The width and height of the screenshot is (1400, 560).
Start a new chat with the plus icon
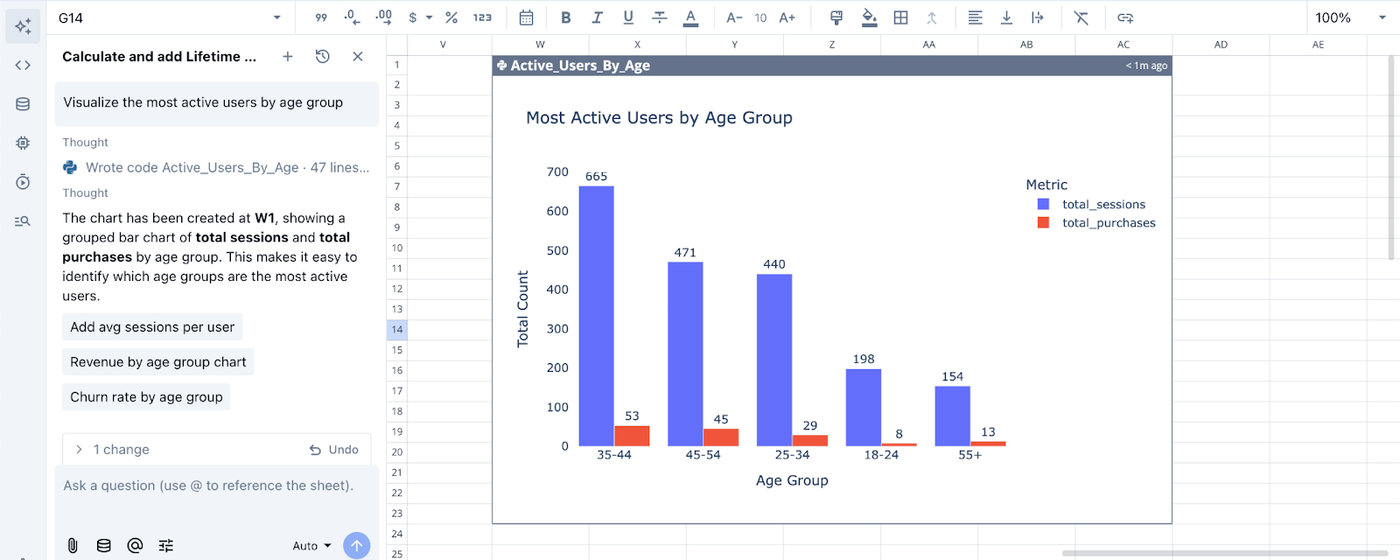coord(288,57)
